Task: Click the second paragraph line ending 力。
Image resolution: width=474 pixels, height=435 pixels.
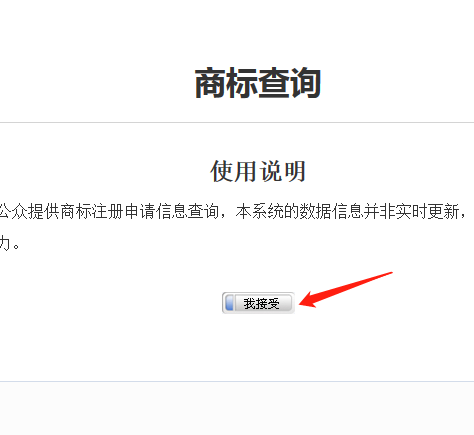Action: [x=10, y=244]
